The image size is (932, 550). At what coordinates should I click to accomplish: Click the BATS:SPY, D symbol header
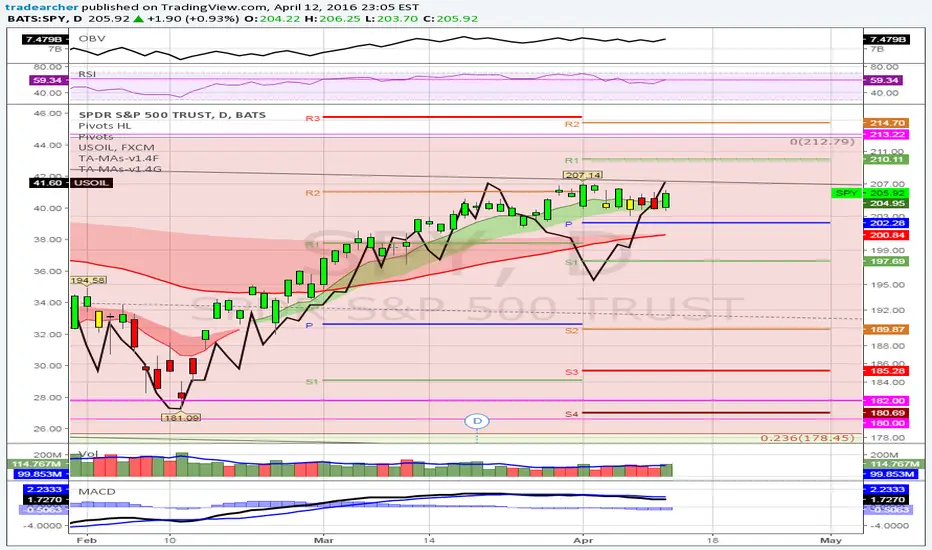45,18
